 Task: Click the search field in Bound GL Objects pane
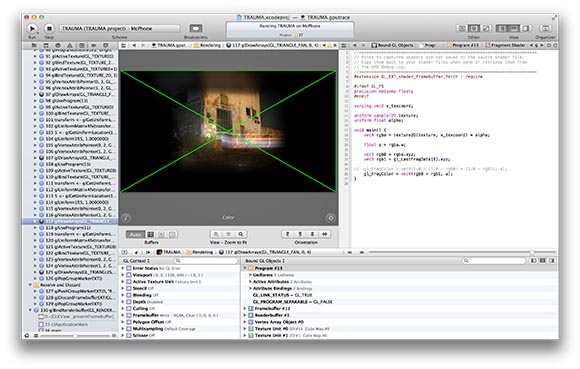click(494, 261)
